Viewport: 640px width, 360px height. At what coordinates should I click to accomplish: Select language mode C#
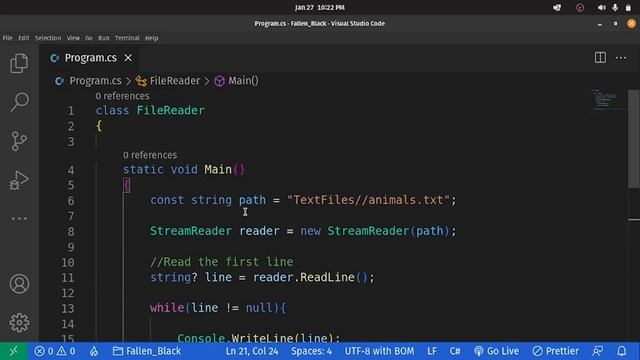click(x=455, y=351)
